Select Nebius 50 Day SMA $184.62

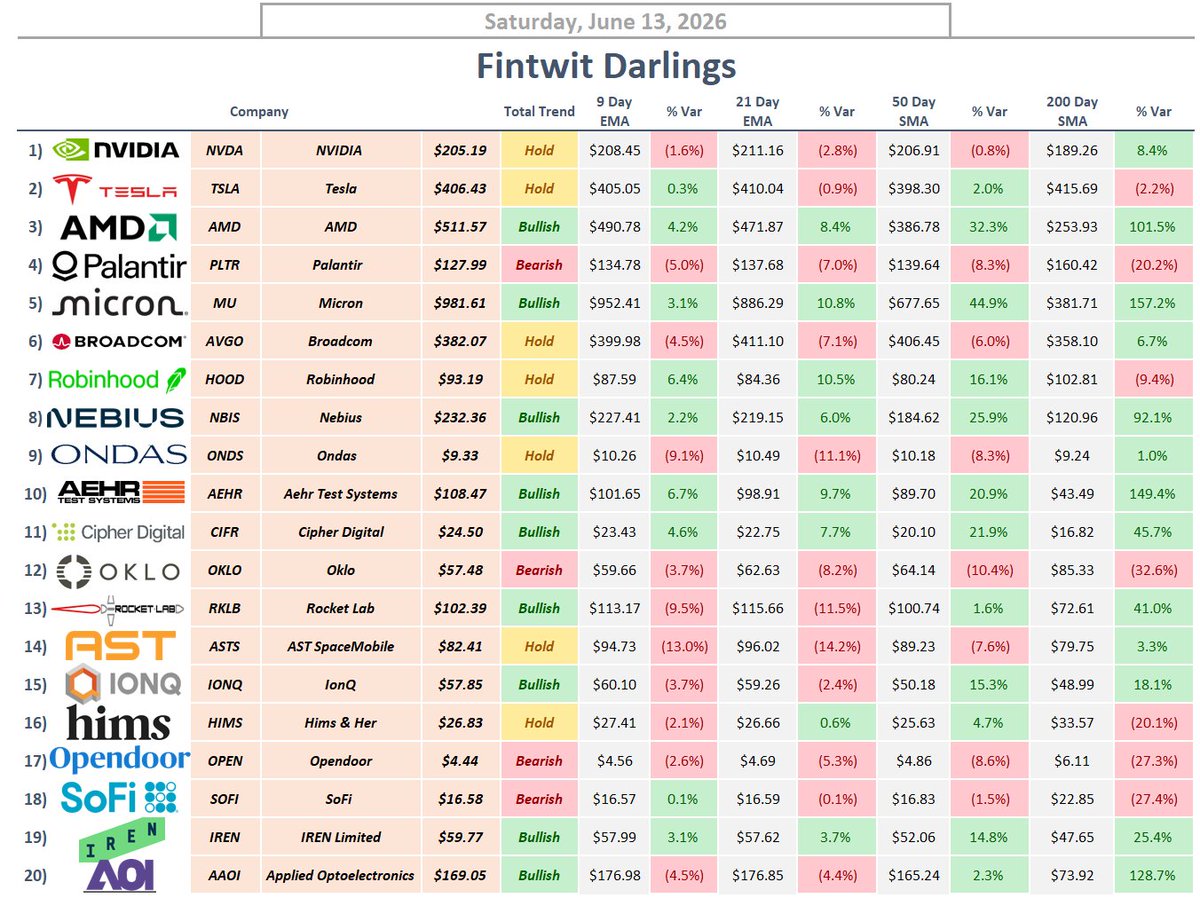pyautogui.click(x=913, y=417)
